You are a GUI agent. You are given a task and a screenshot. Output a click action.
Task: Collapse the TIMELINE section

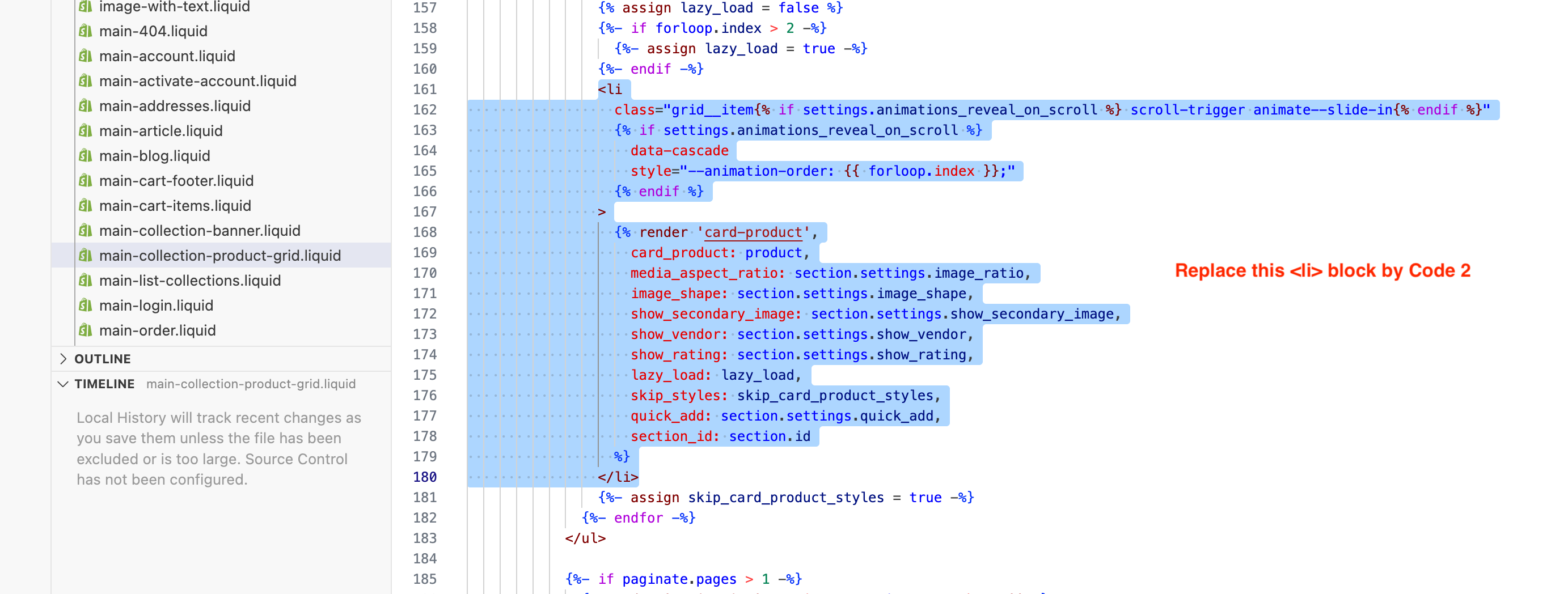(104, 383)
